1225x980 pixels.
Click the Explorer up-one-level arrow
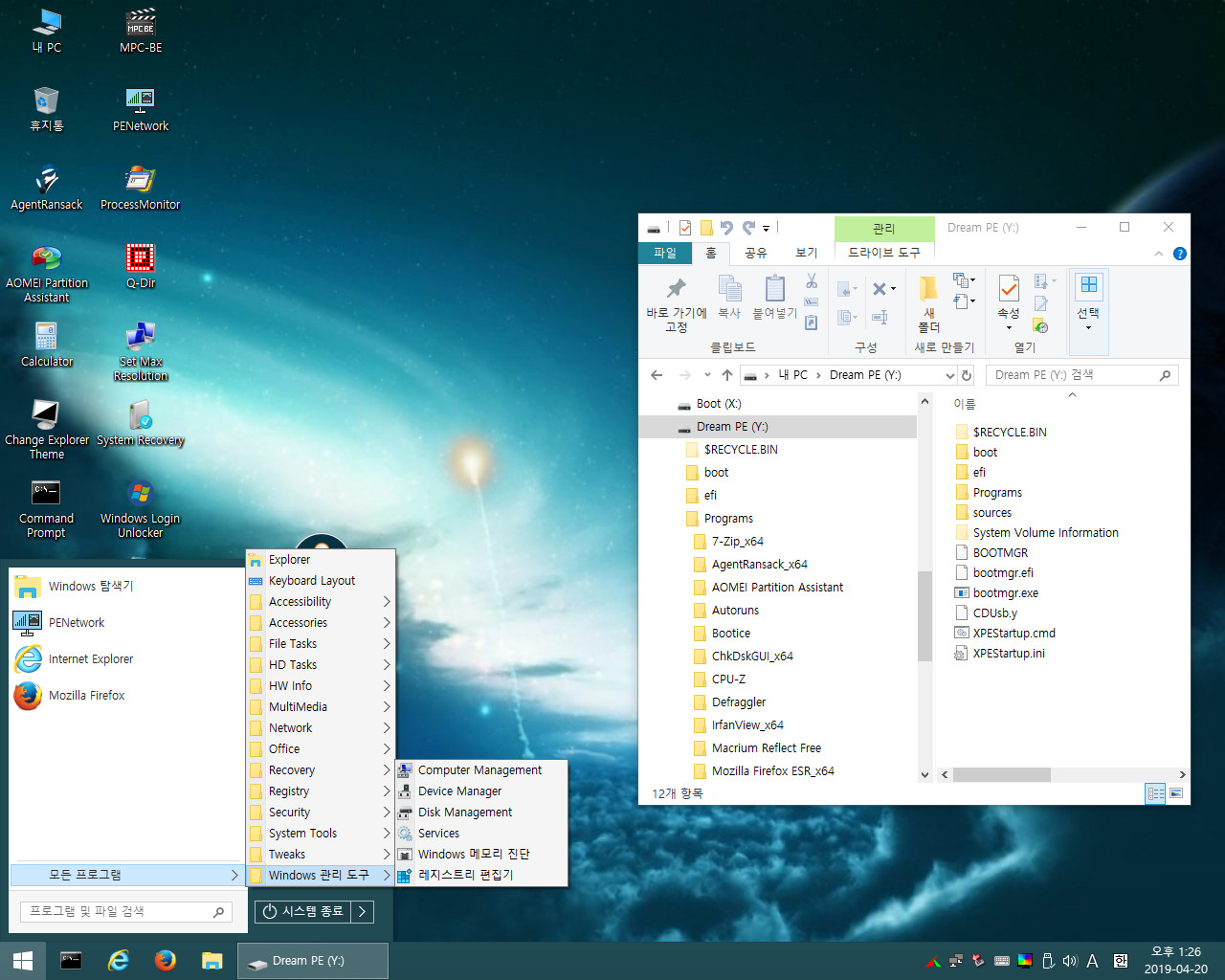727,375
